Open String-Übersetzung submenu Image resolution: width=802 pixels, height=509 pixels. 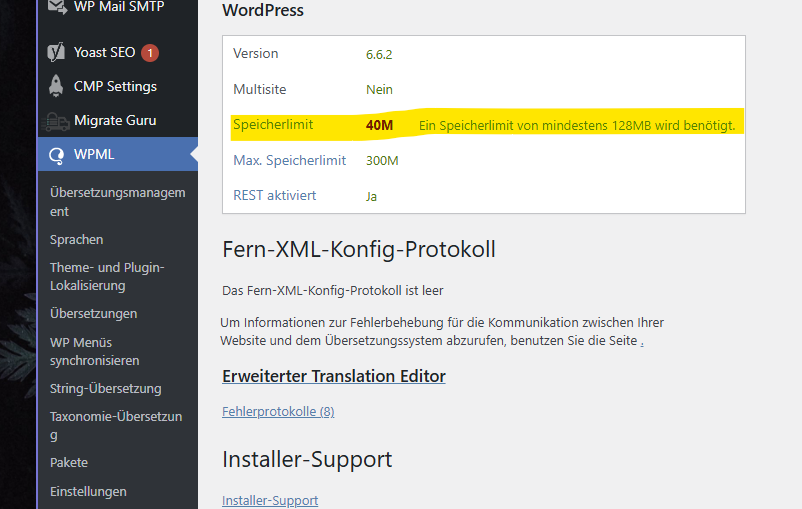coord(105,388)
